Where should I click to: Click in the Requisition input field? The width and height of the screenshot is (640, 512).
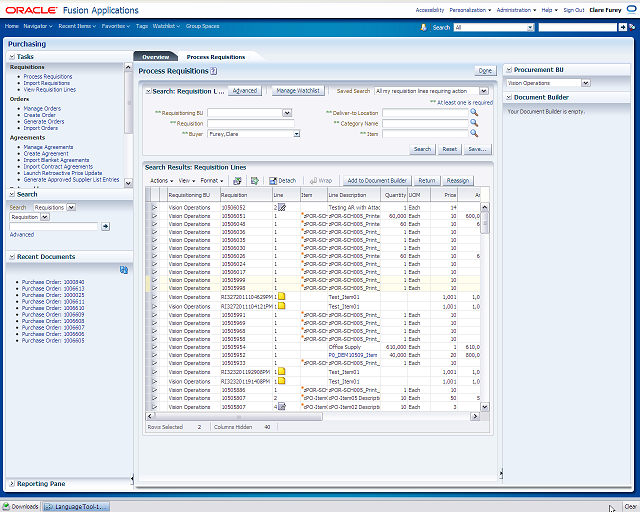click(251, 123)
